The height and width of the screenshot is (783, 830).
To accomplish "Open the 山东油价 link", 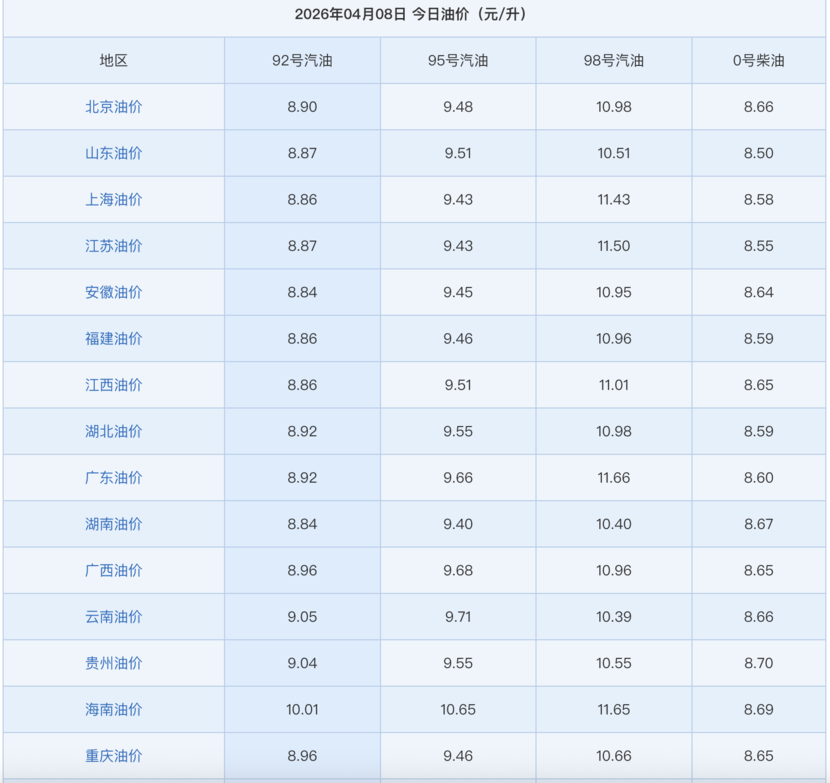I will tap(114, 153).
